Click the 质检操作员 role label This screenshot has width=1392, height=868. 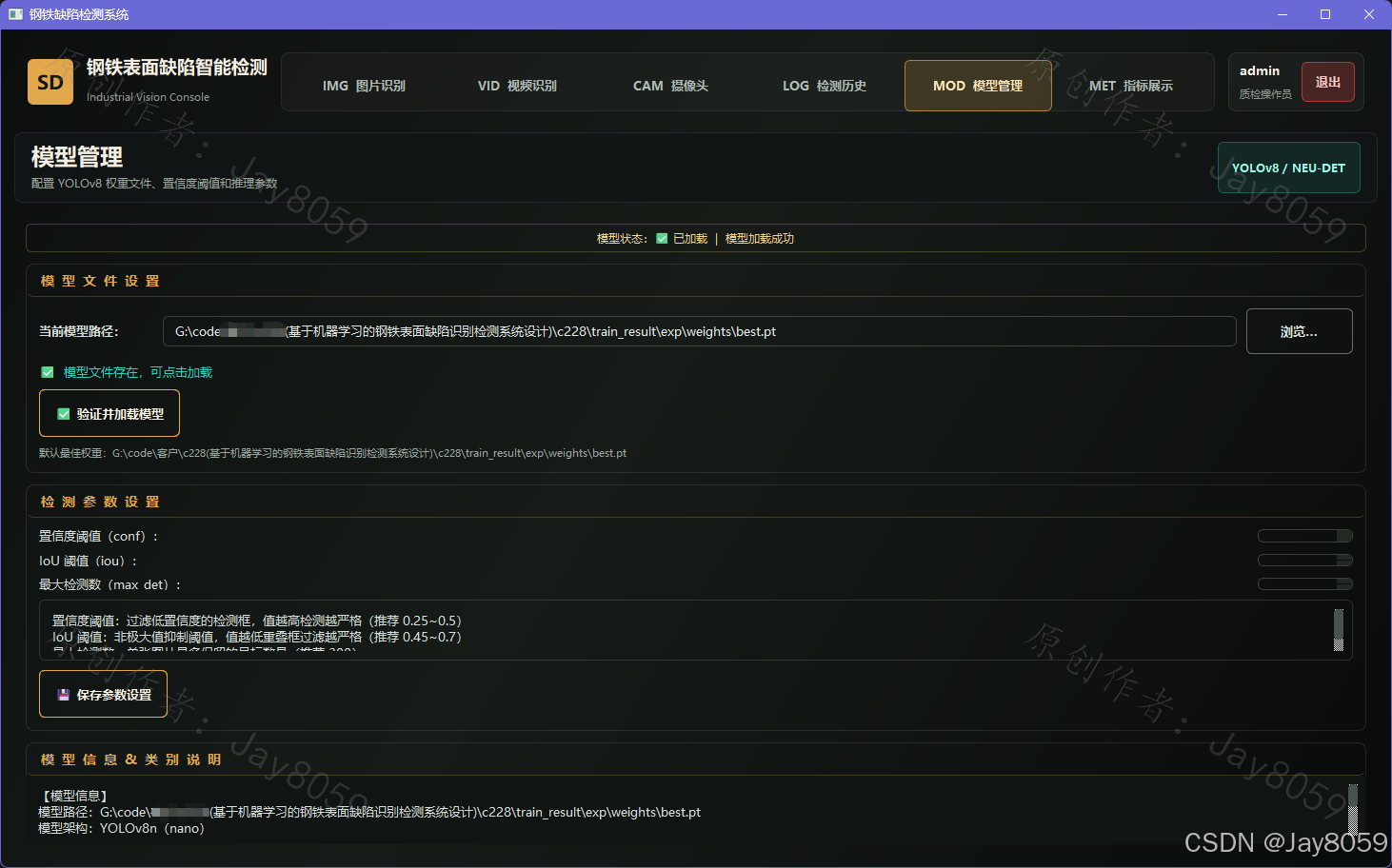pos(1265,94)
